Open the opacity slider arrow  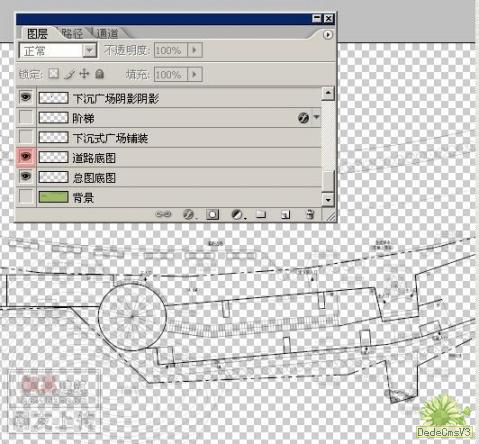tap(195, 50)
